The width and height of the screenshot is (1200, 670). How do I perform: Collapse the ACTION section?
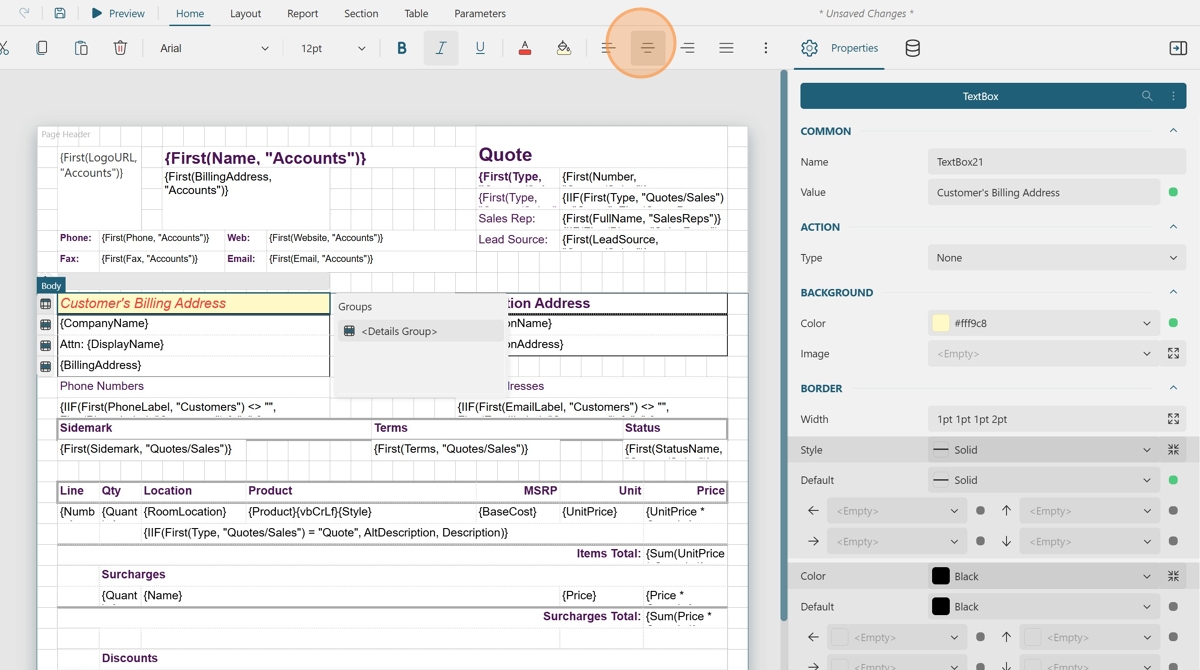point(1173,227)
